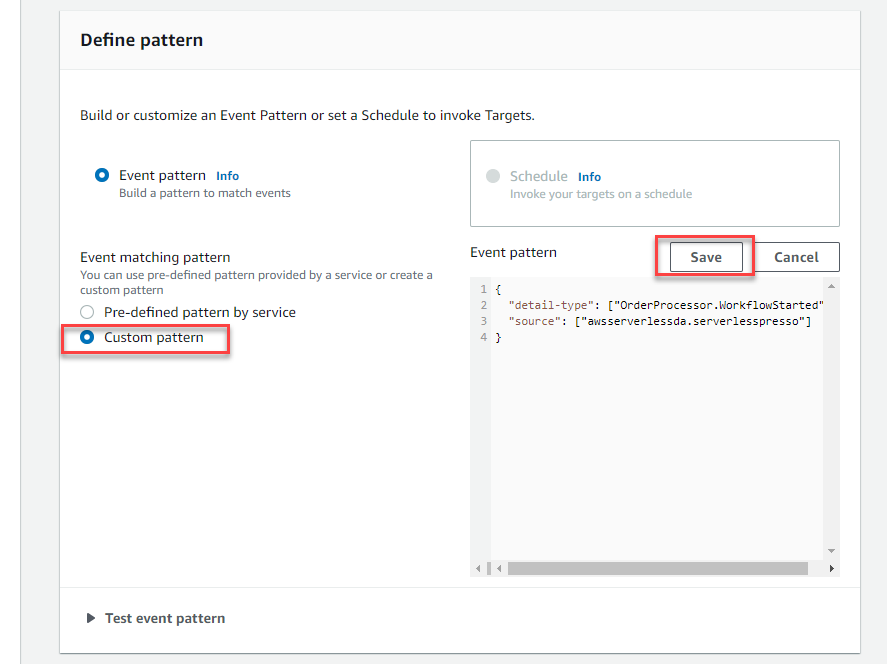Viewport: 887px width, 664px height.
Task: Click the horizontal scroll right arrow
Action: (x=831, y=568)
